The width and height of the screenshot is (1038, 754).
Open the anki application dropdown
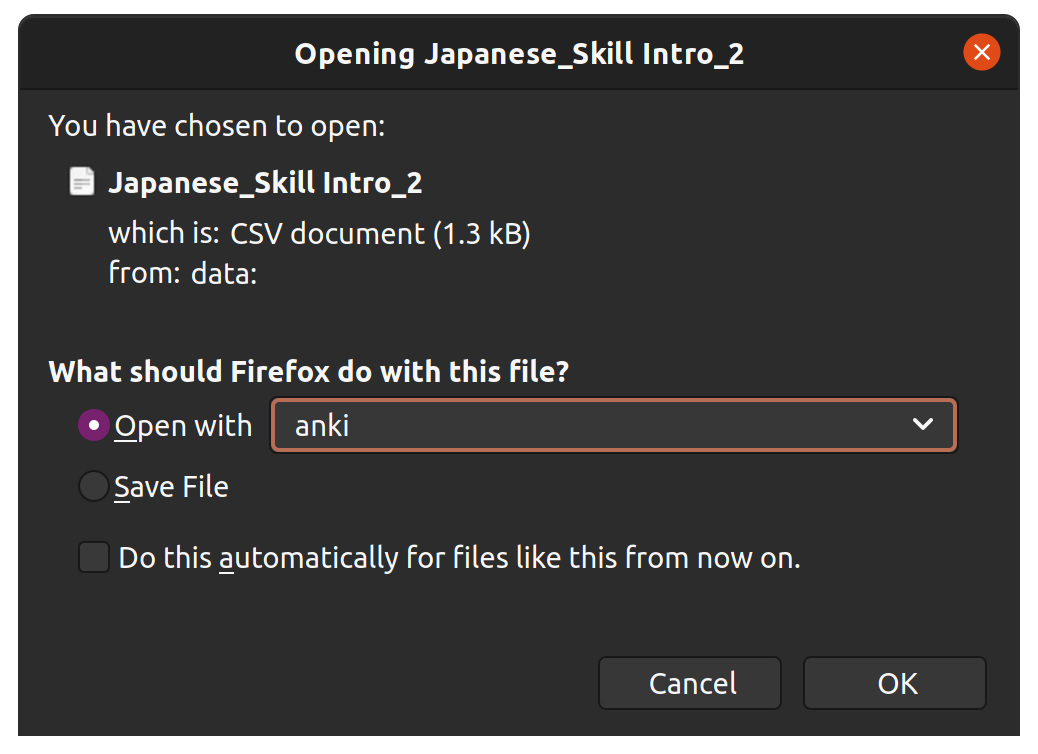point(614,425)
